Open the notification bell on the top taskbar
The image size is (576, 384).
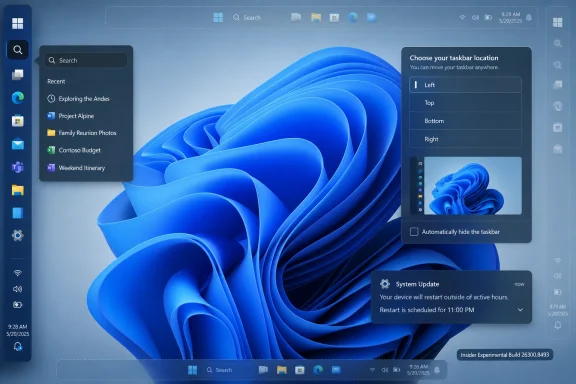coord(529,17)
